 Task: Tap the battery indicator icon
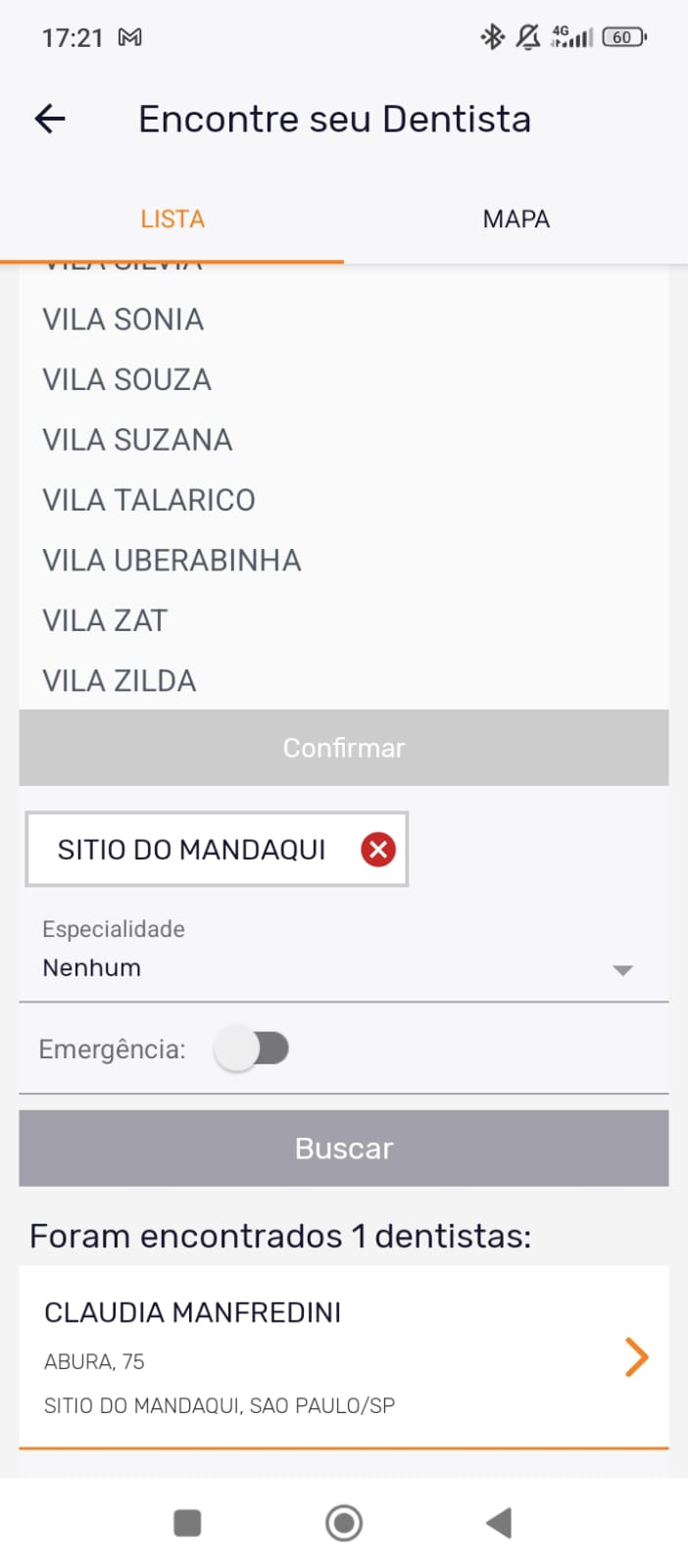tap(624, 37)
